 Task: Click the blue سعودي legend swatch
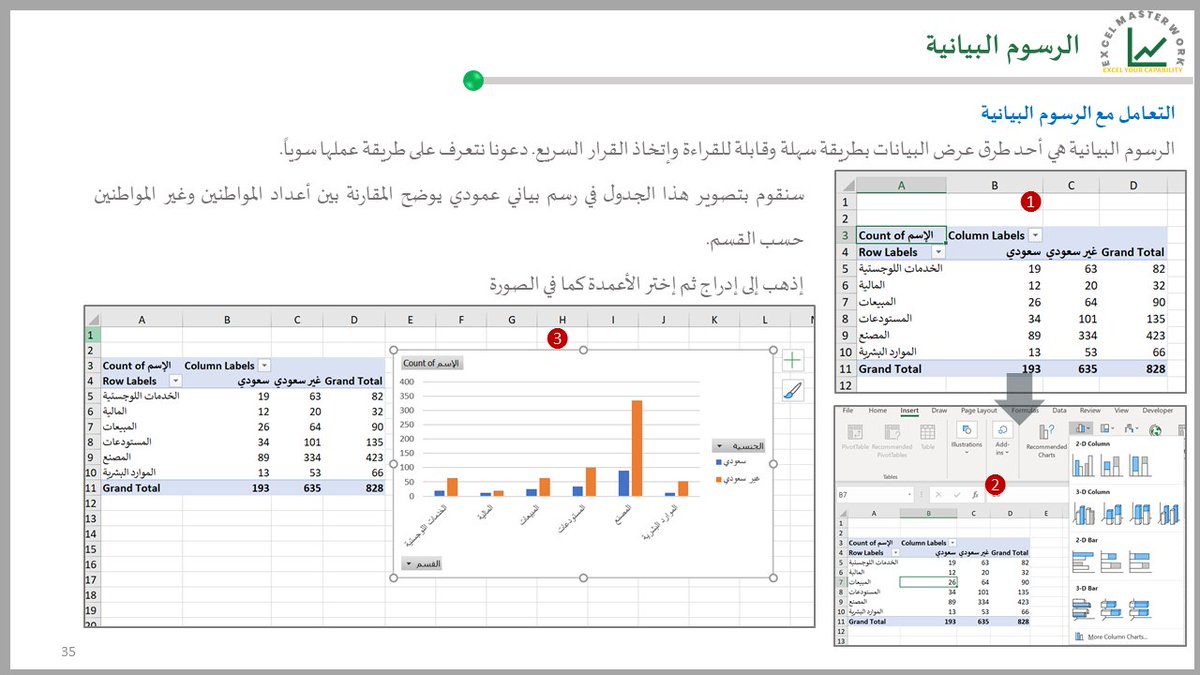(x=720, y=462)
